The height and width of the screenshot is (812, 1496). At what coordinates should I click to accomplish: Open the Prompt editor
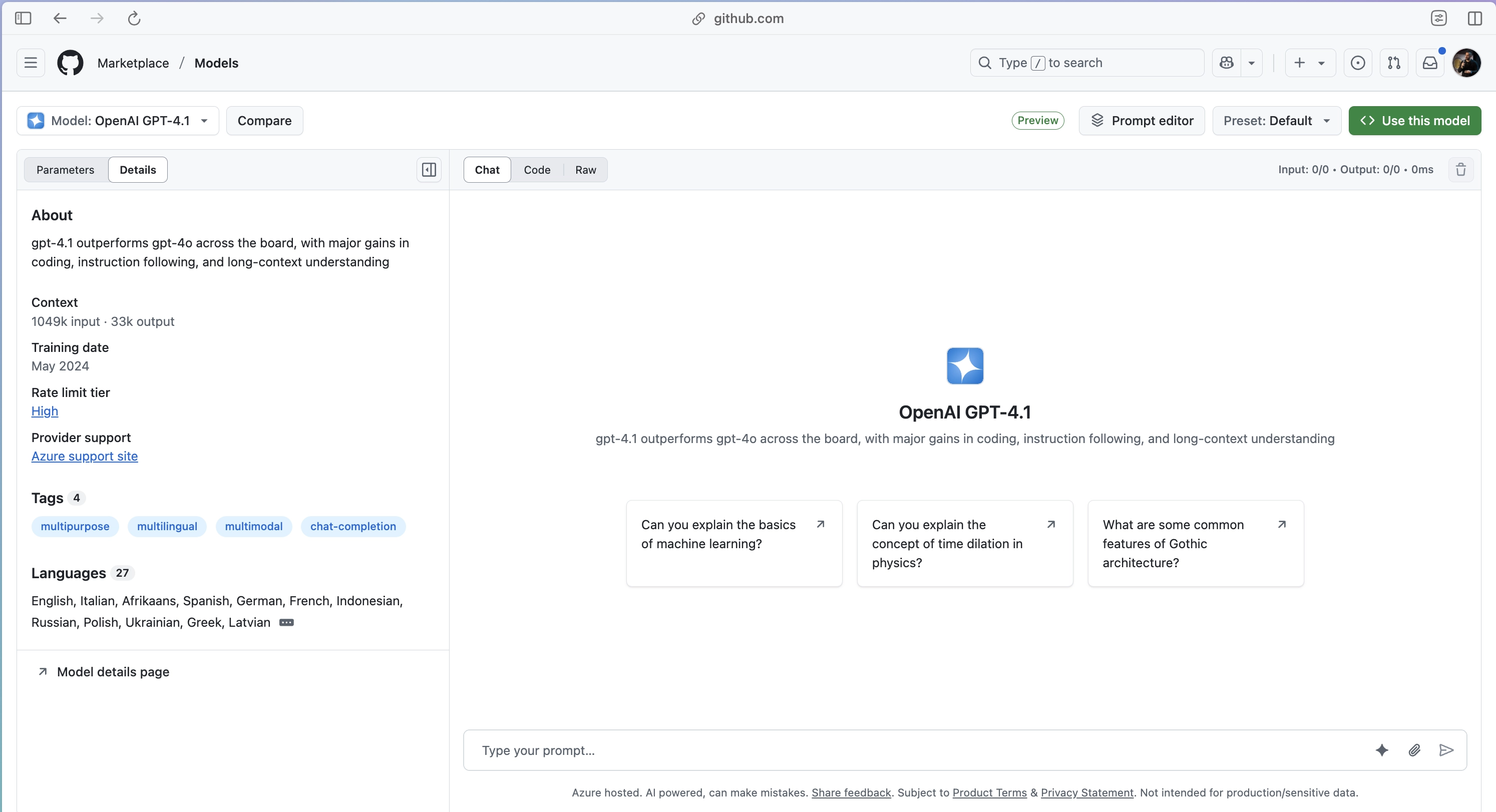click(x=1142, y=121)
